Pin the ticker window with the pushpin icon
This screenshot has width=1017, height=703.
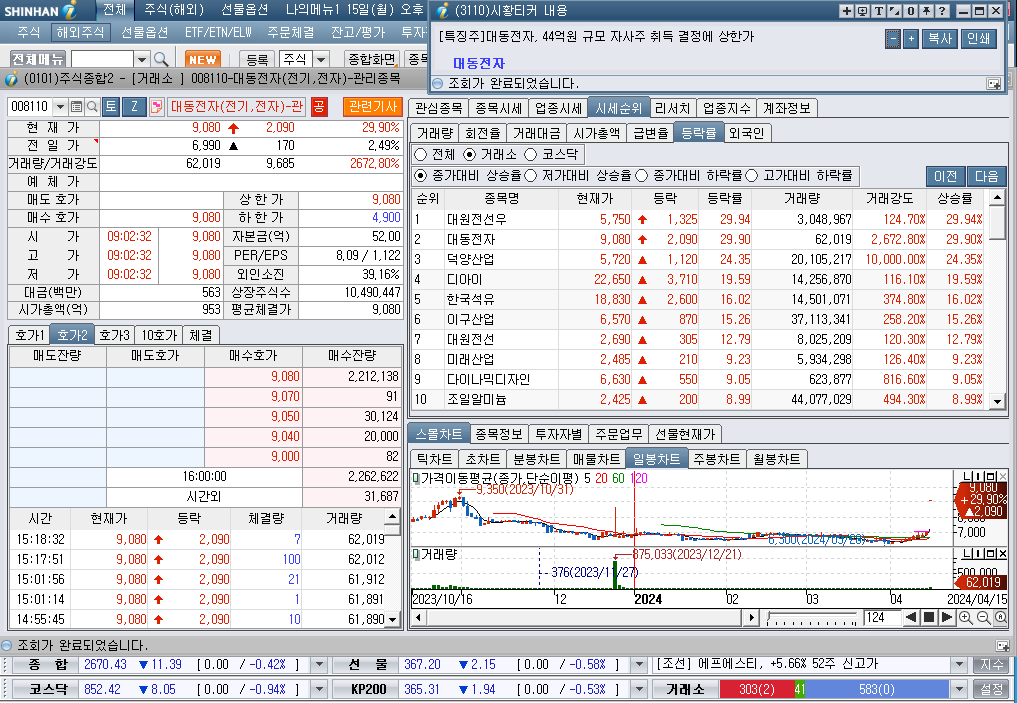[x=926, y=11]
